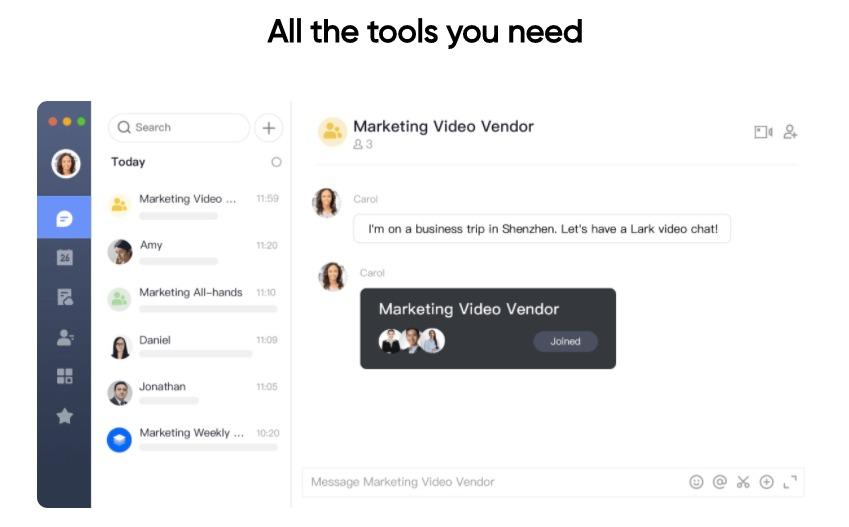Insert an @ mention in message box
Image resolution: width=849 pixels, height=527 pixels.
(x=719, y=482)
